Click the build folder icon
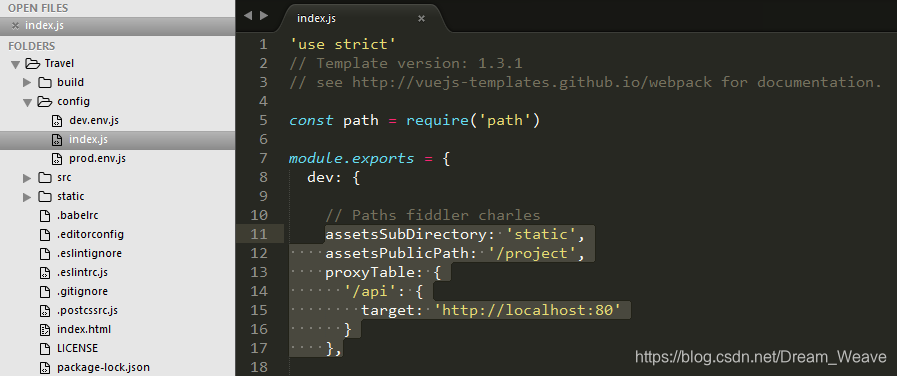Image resolution: width=897 pixels, height=376 pixels. (x=45, y=82)
